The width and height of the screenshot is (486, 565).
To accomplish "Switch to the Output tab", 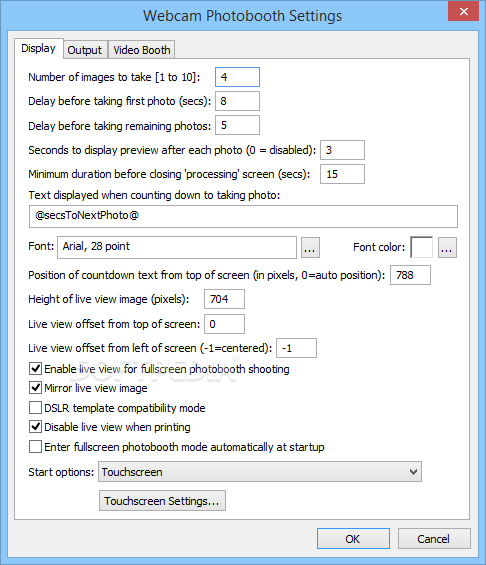I will coord(85,50).
